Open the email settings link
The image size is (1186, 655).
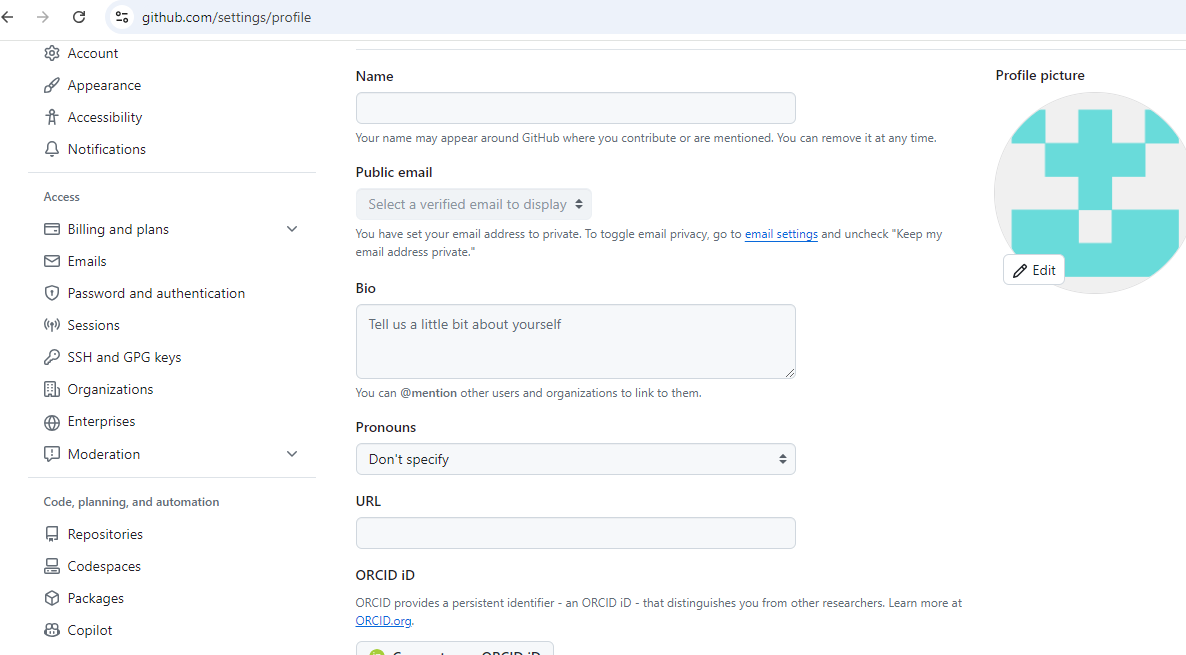point(781,233)
